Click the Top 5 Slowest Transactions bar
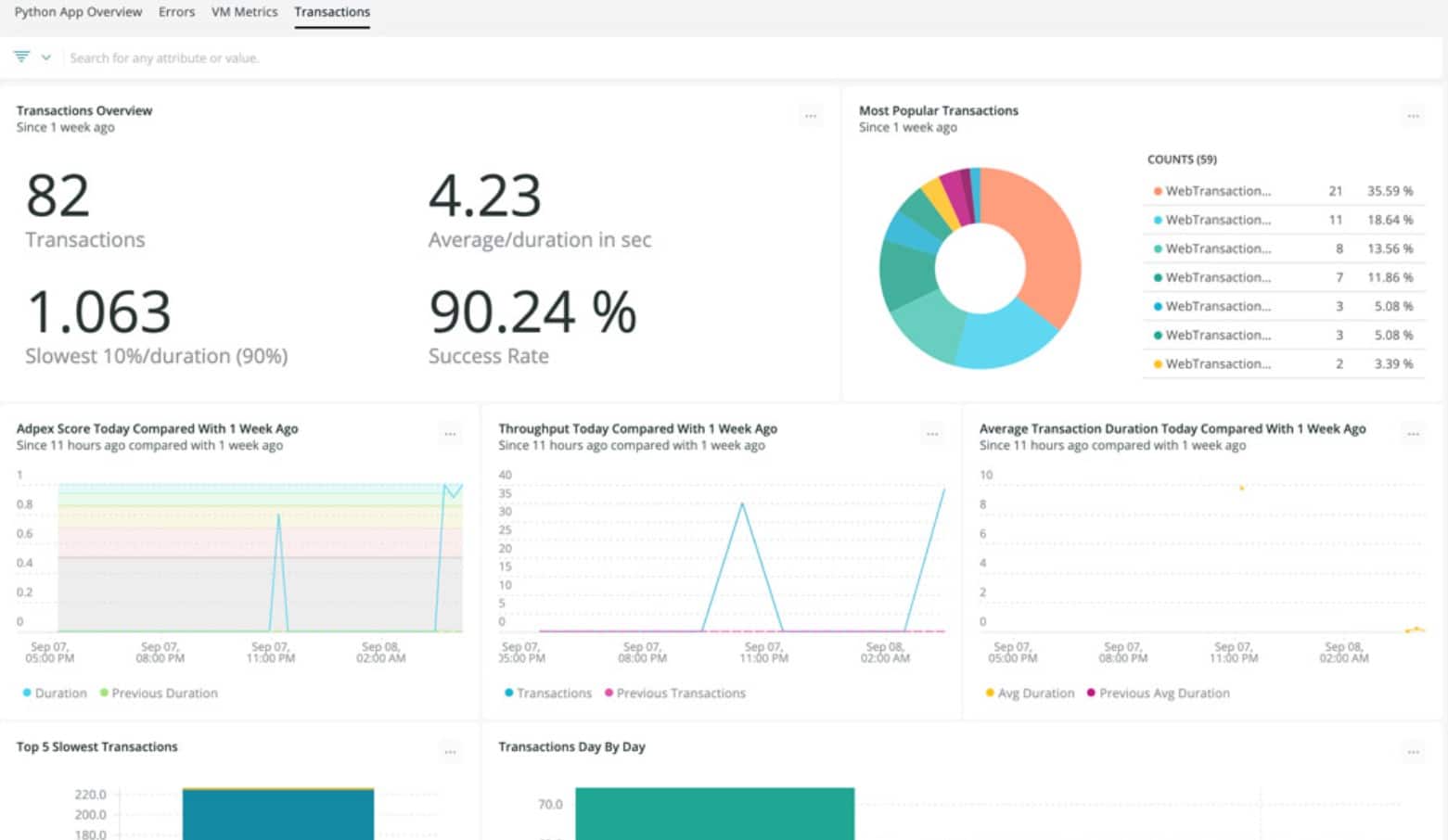This screenshot has width=1448, height=840. 278,814
